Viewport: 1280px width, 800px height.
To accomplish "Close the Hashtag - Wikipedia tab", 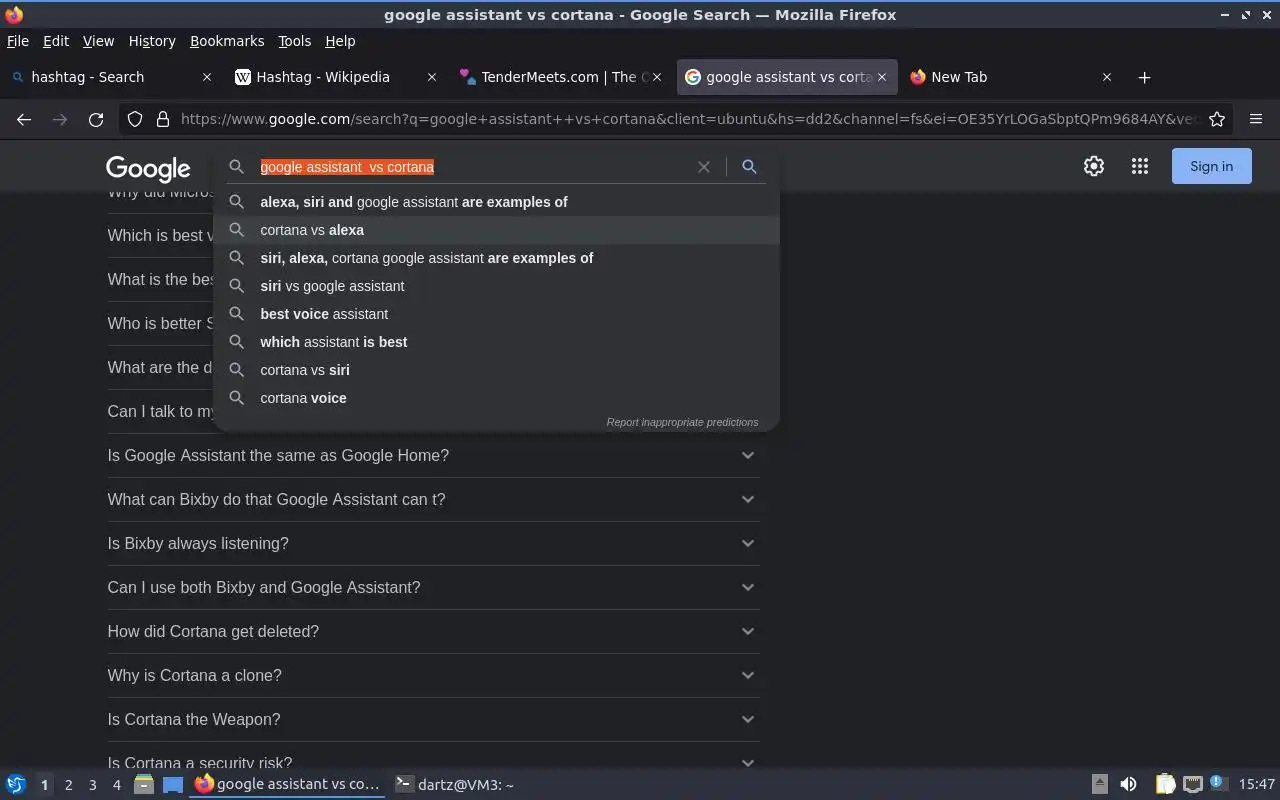I will (432, 77).
